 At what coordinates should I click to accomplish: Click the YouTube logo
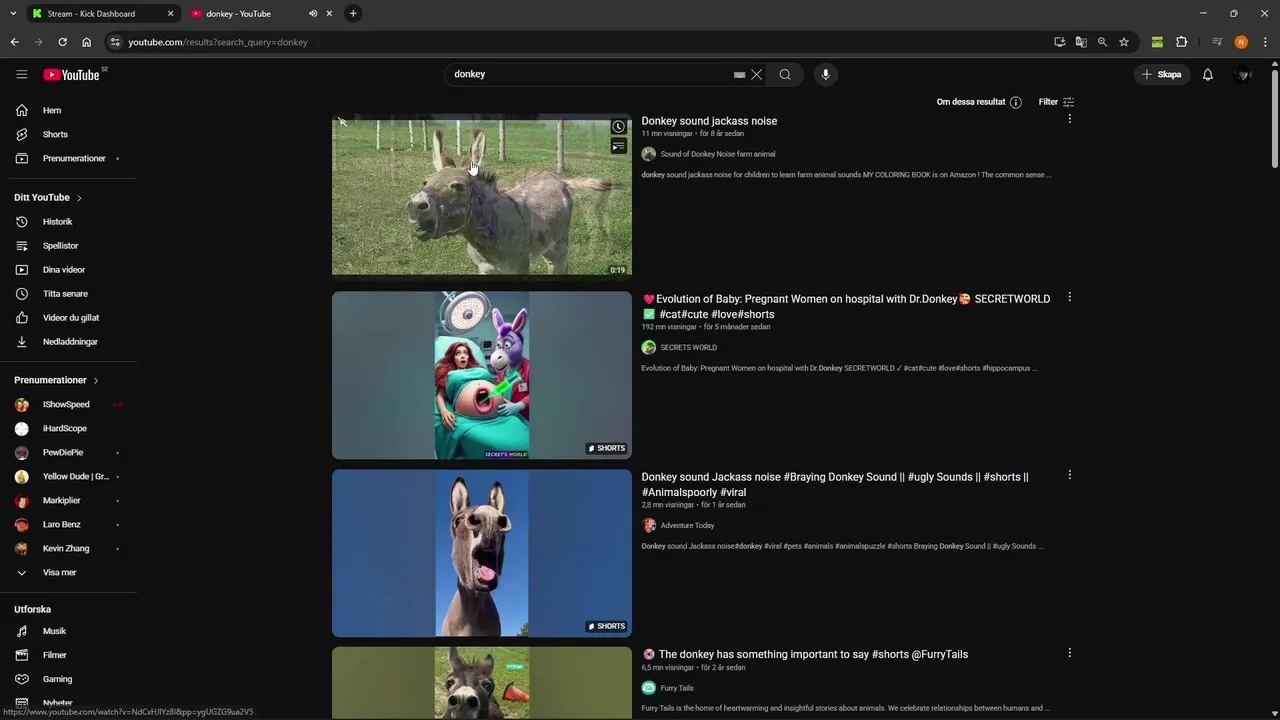tap(72, 75)
